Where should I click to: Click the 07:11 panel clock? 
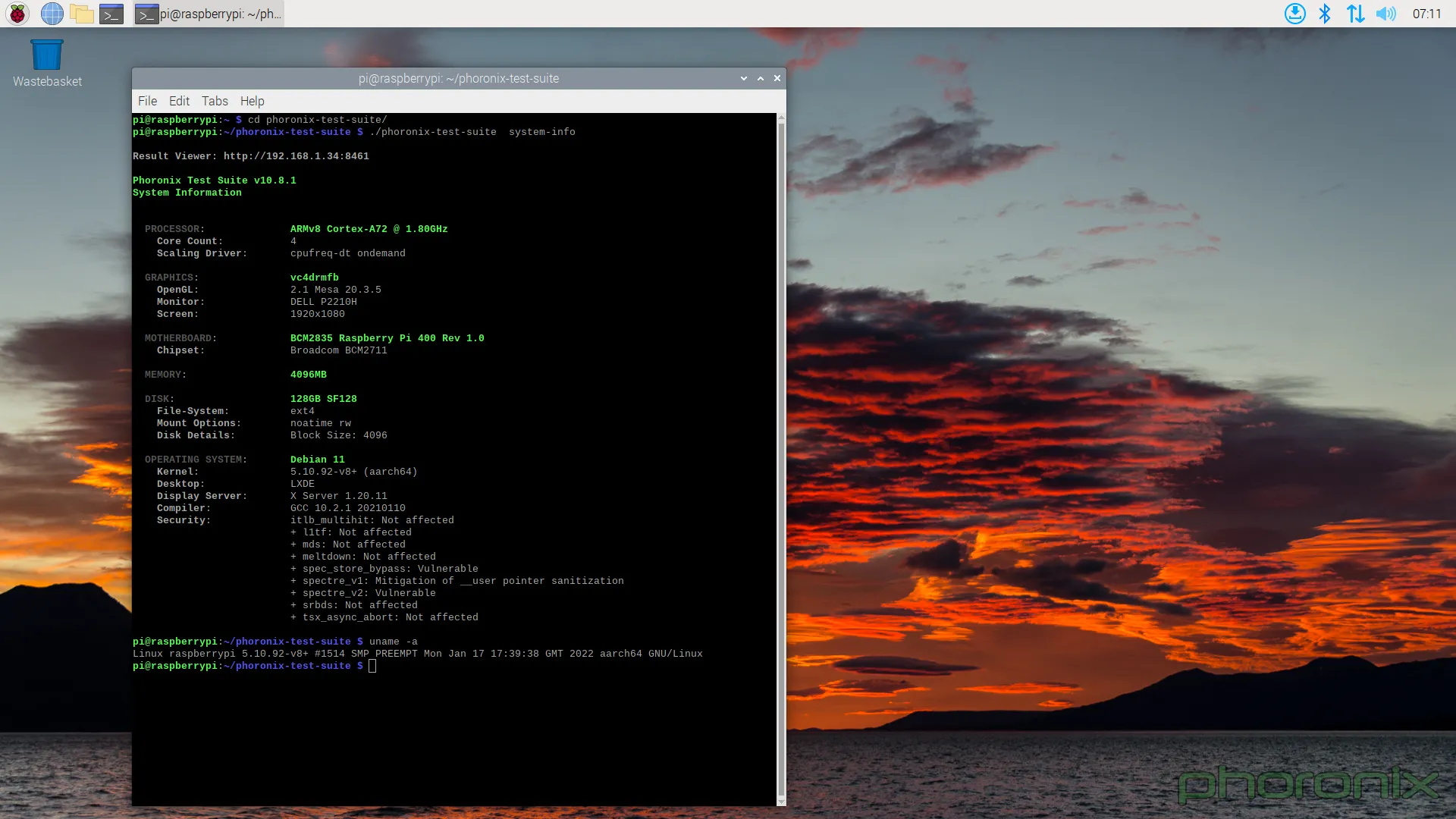click(1426, 14)
